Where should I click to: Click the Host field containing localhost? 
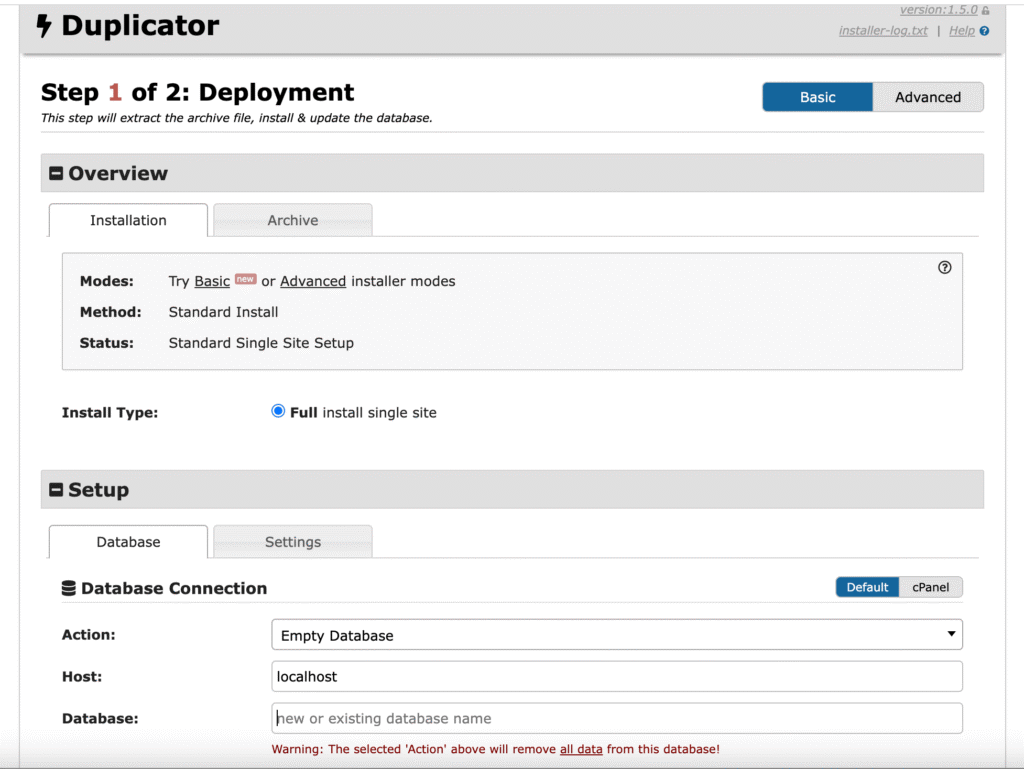[x=616, y=676]
